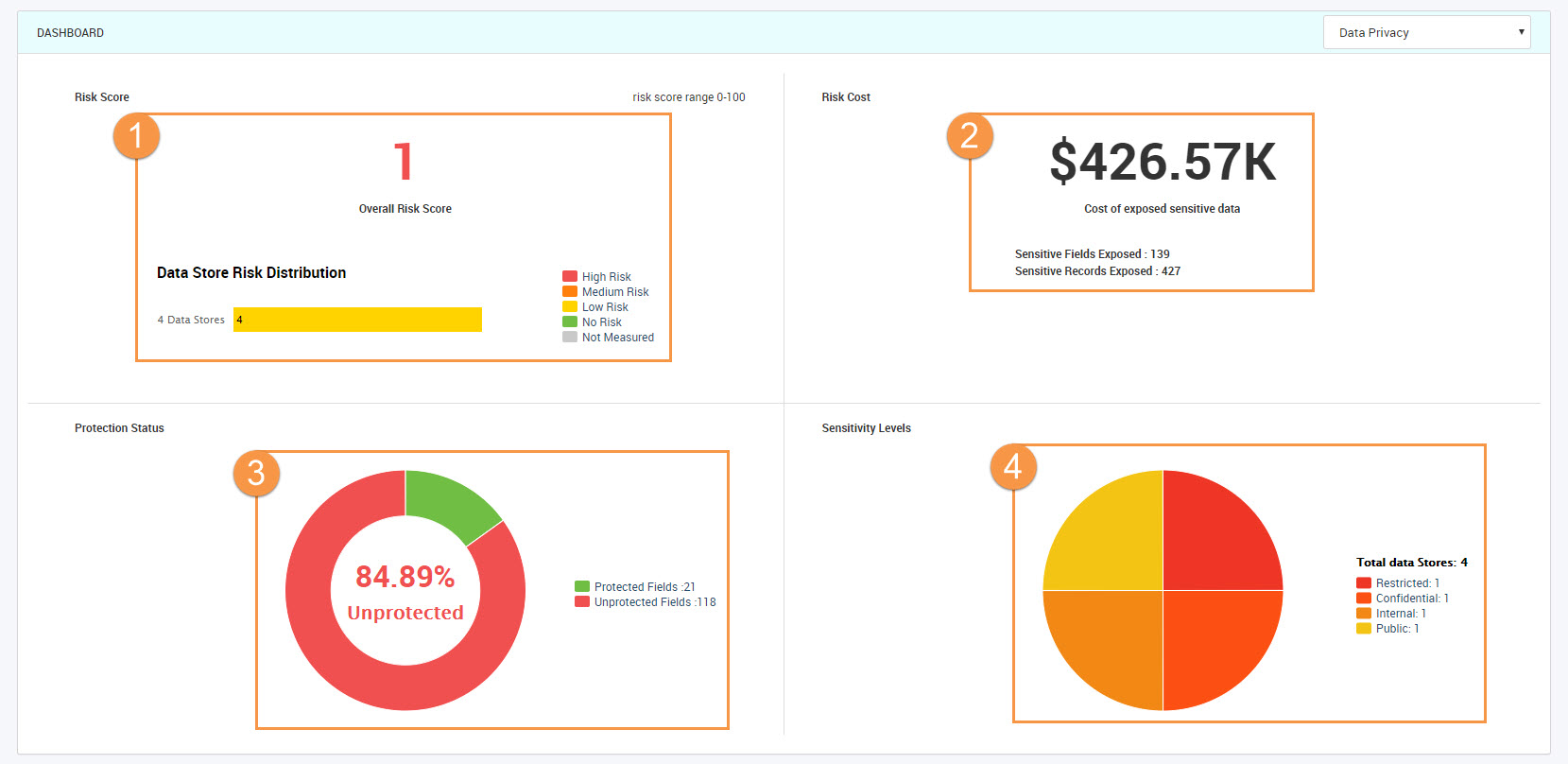The width and height of the screenshot is (1568, 764).
Task: Click the Medium Risk legend swatch
Action: pyautogui.click(x=570, y=291)
